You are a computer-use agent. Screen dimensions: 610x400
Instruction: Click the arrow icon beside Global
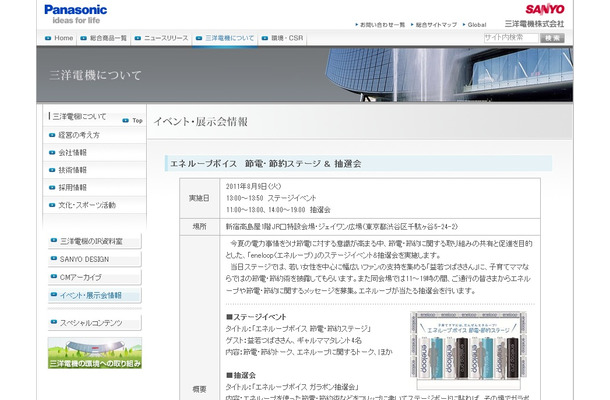(464, 25)
